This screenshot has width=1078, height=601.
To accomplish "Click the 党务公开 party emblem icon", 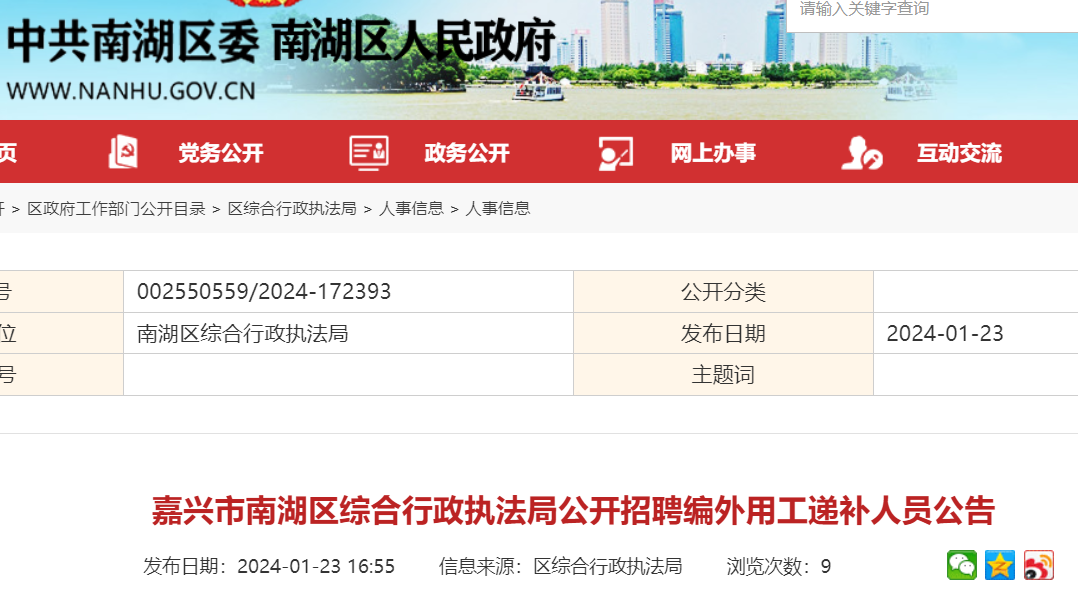I will click(x=122, y=152).
